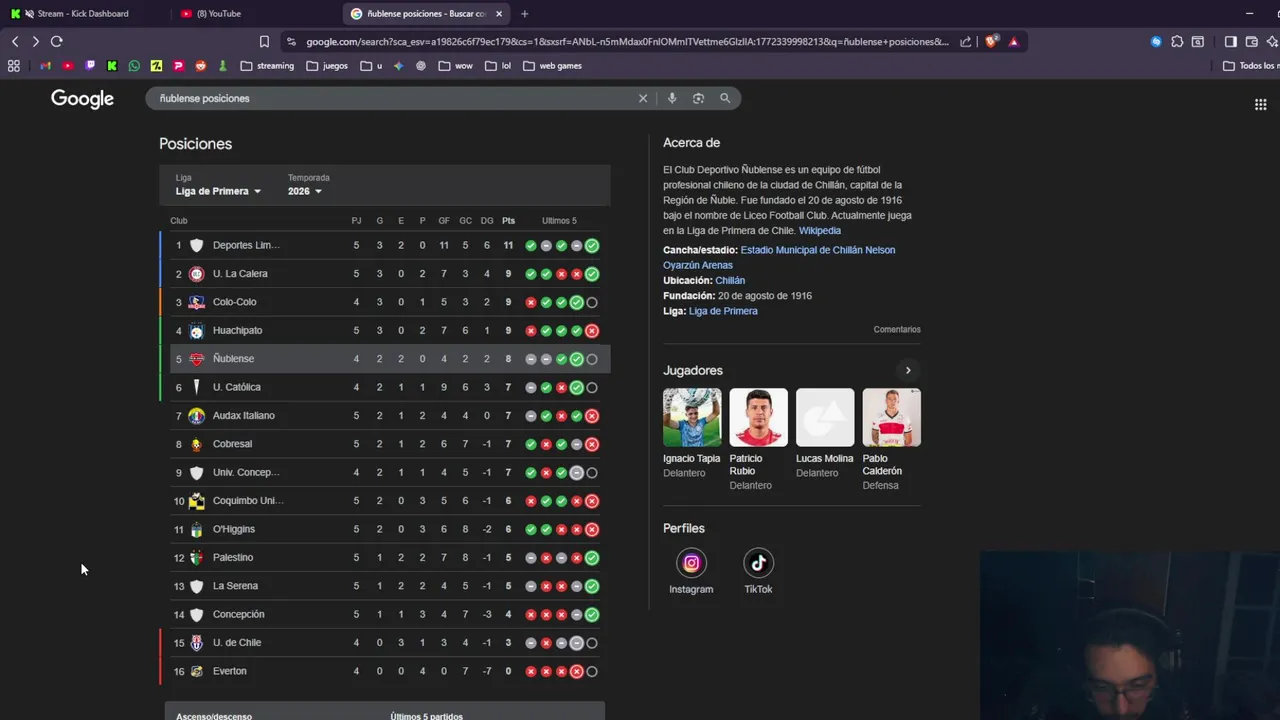The width and height of the screenshot is (1280, 720).
Task: Open Reddit bookmark icon
Action: (x=201, y=66)
